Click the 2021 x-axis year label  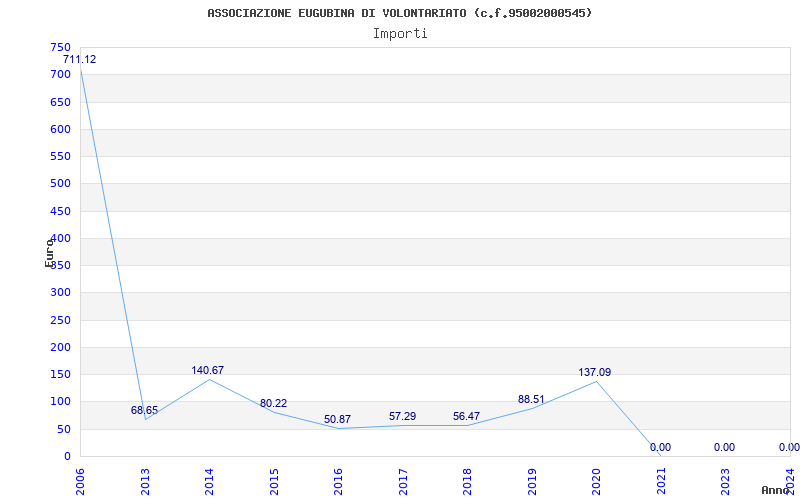click(662, 482)
